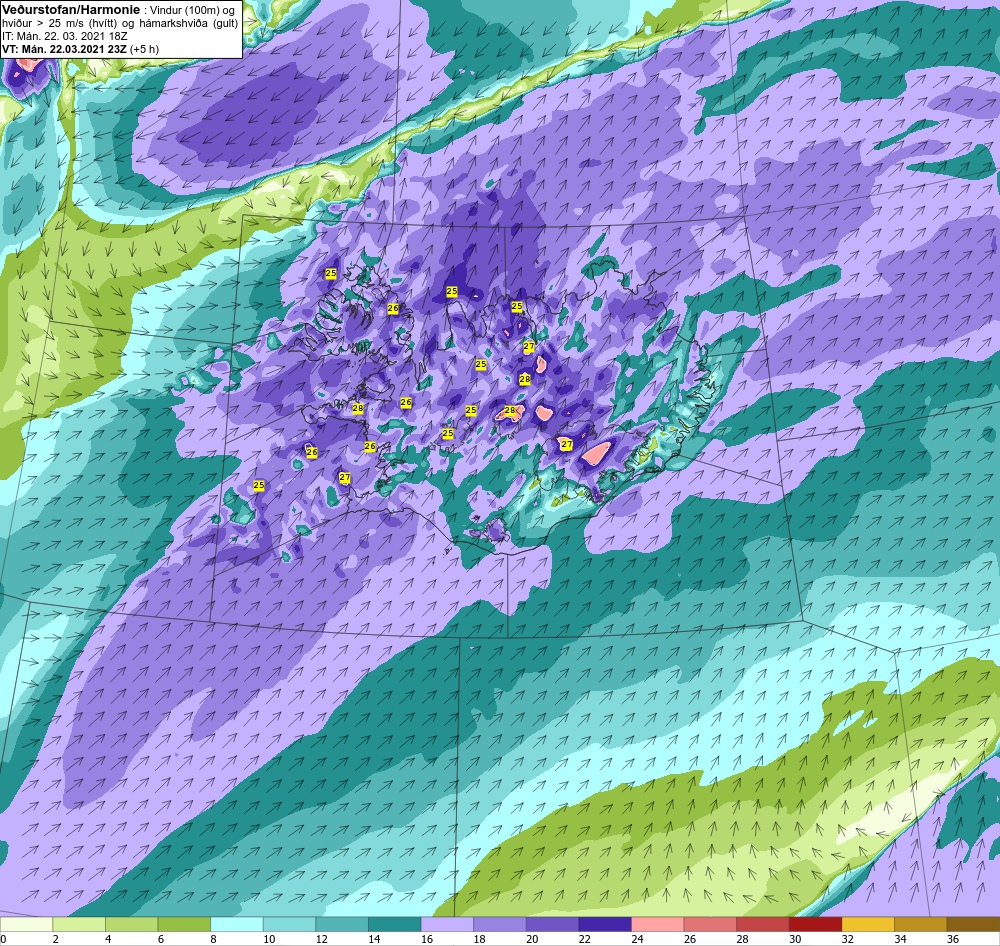This screenshot has height=946, width=1000.
Task: Click the IT: Mán. 22. 03. 2021 18Z line
Action: [64, 36]
